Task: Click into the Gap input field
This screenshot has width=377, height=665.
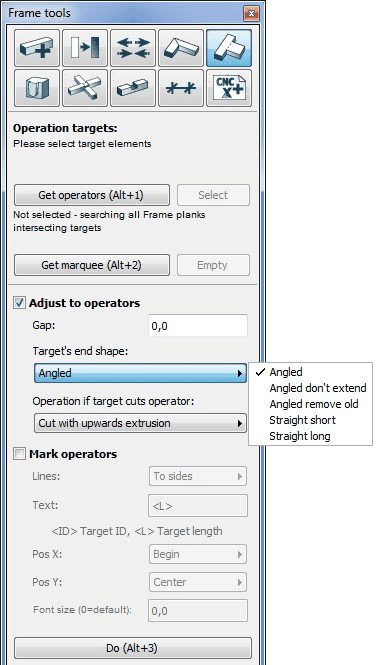Action: pyautogui.click(x=198, y=326)
